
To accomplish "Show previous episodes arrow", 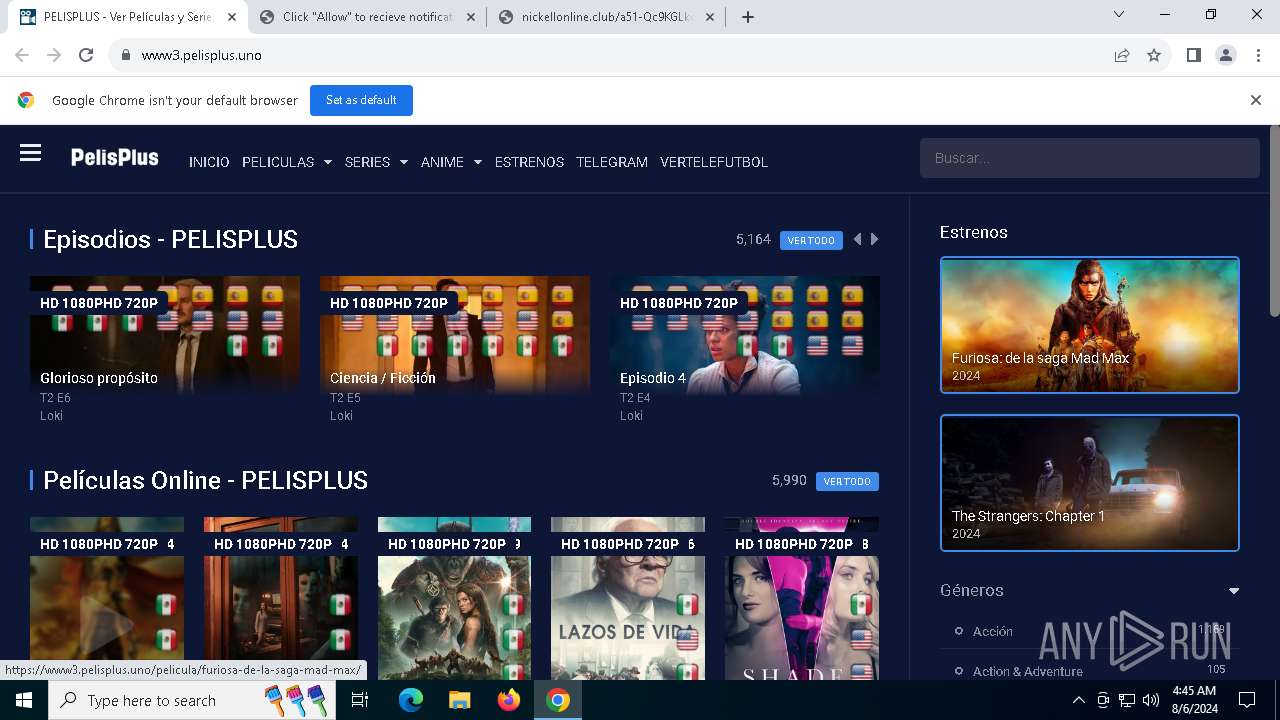I will point(857,240).
